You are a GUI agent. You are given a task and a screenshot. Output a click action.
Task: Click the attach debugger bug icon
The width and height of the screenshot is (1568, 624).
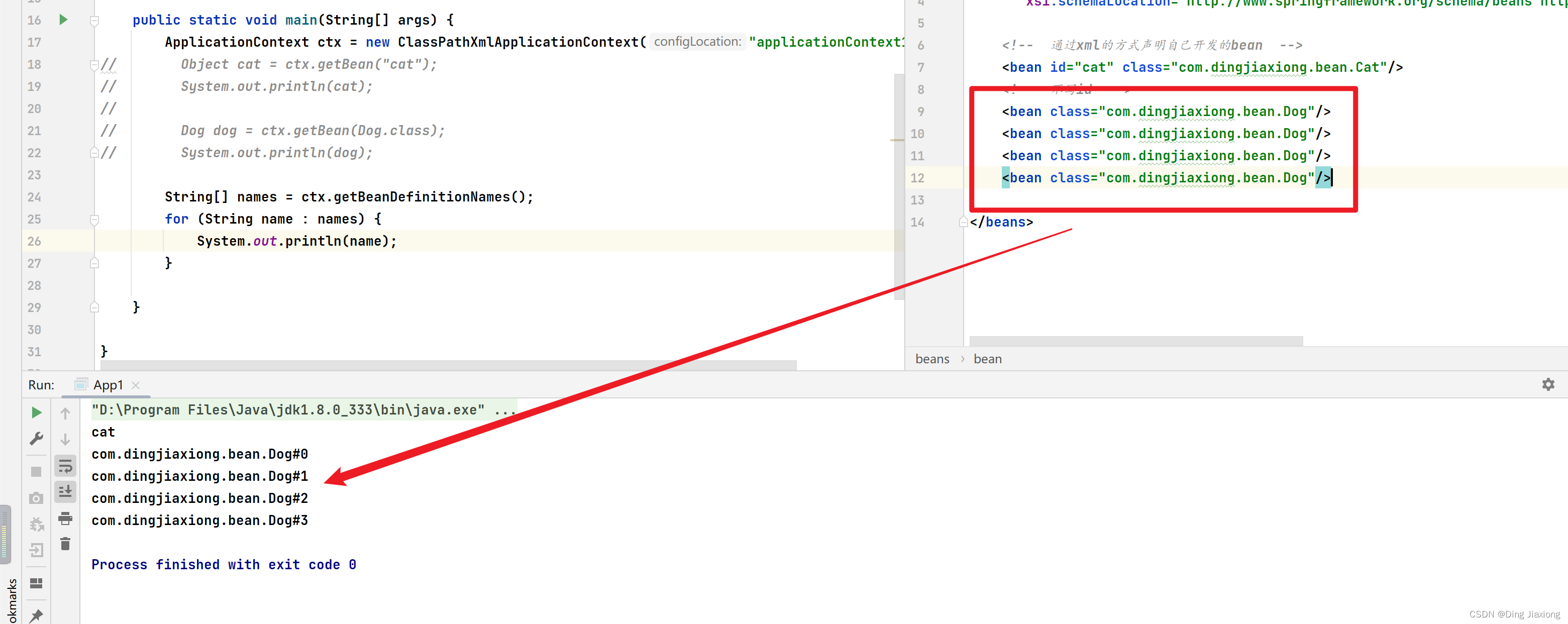[37, 524]
